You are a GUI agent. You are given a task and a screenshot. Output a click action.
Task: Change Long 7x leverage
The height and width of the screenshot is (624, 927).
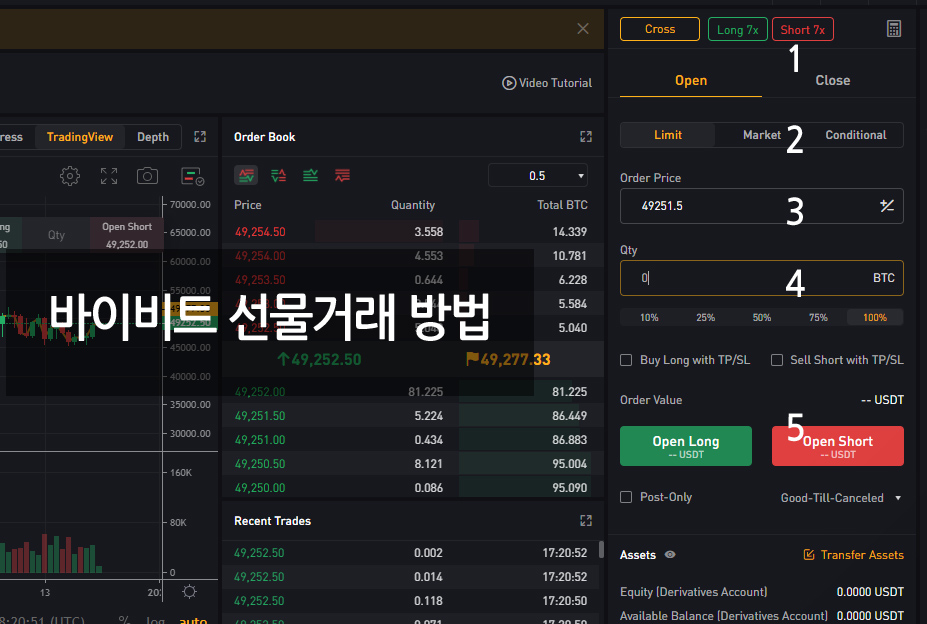(x=737, y=29)
